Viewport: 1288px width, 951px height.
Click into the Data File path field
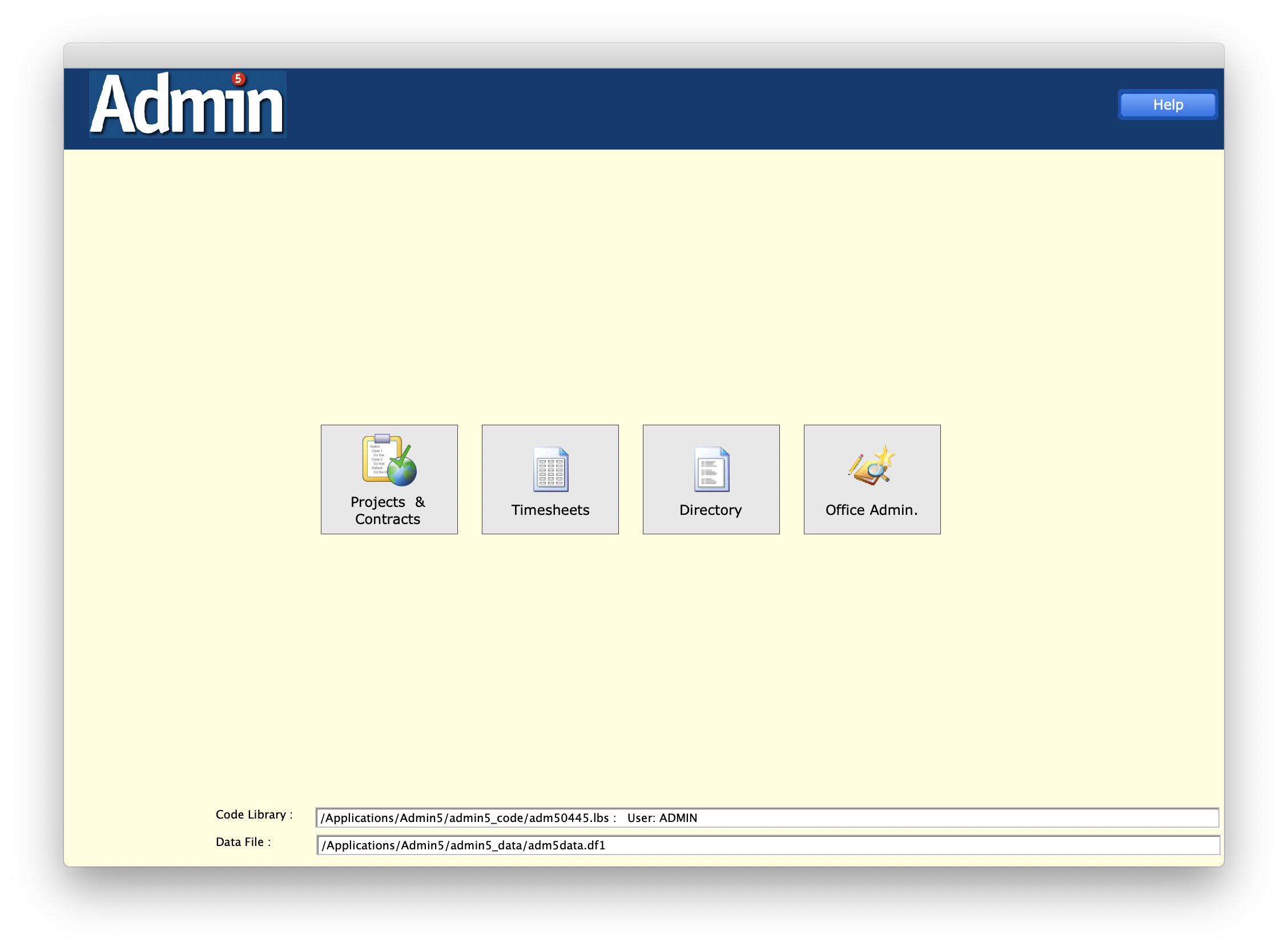[909, 845]
